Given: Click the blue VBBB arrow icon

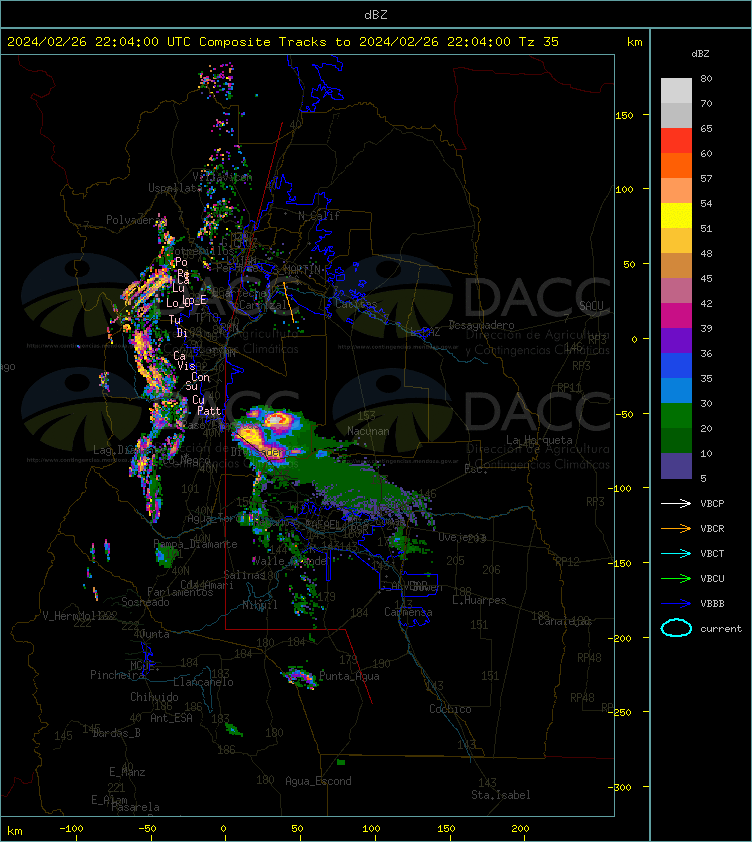Looking at the screenshot, I should pos(676,604).
